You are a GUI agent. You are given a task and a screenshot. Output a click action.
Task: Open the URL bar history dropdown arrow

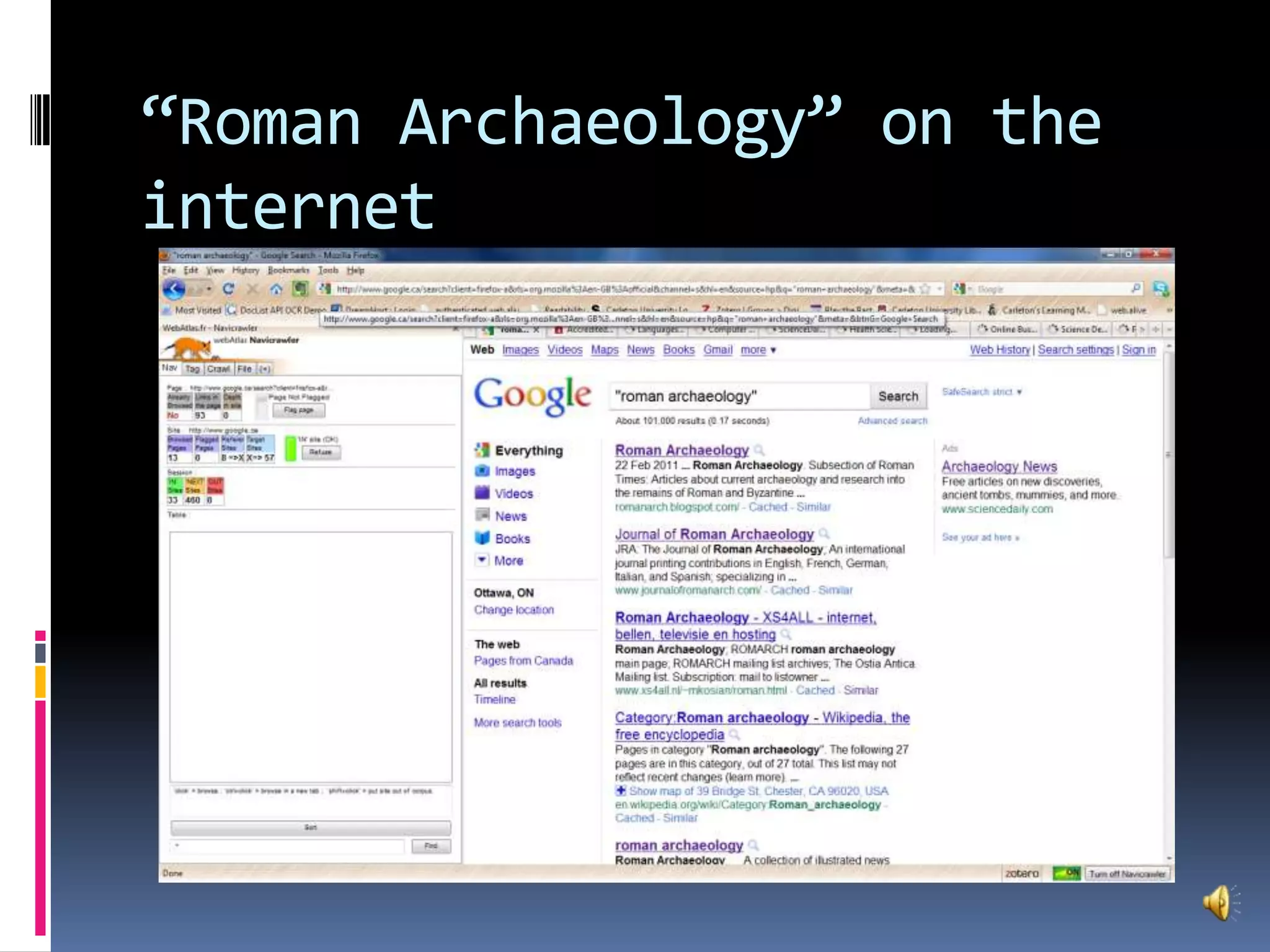(x=939, y=289)
